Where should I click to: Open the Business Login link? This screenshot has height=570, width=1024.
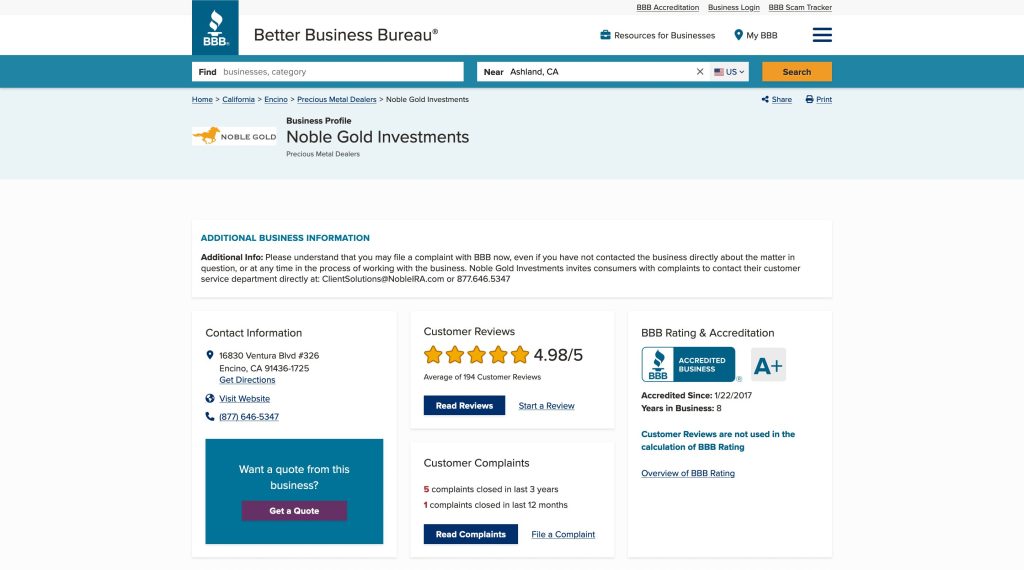pos(734,7)
